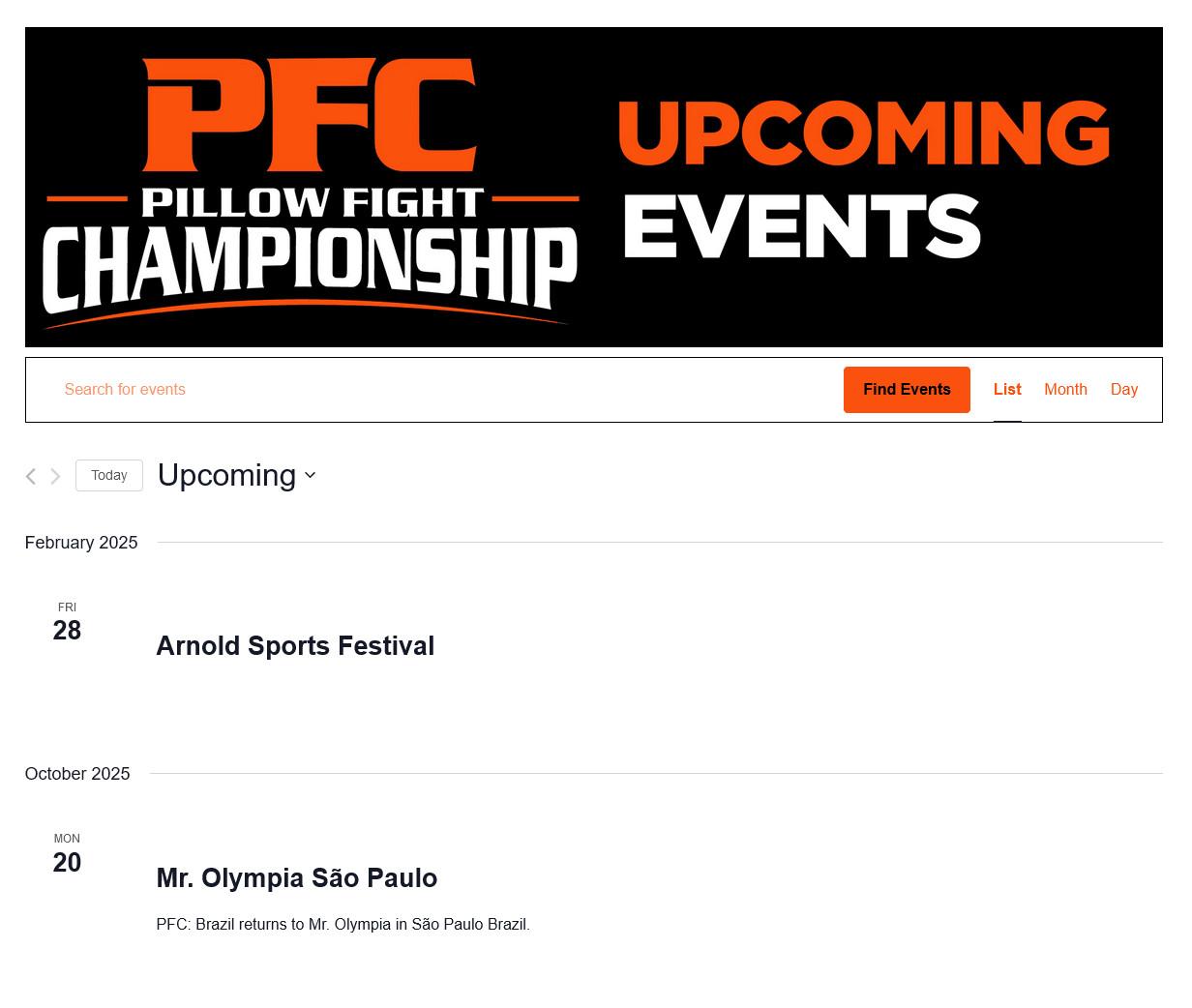Image resolution: width=1192 pixels, height=1008 pixels.
Task: Click the October 2025 month separator
Action: click(77, 774)
